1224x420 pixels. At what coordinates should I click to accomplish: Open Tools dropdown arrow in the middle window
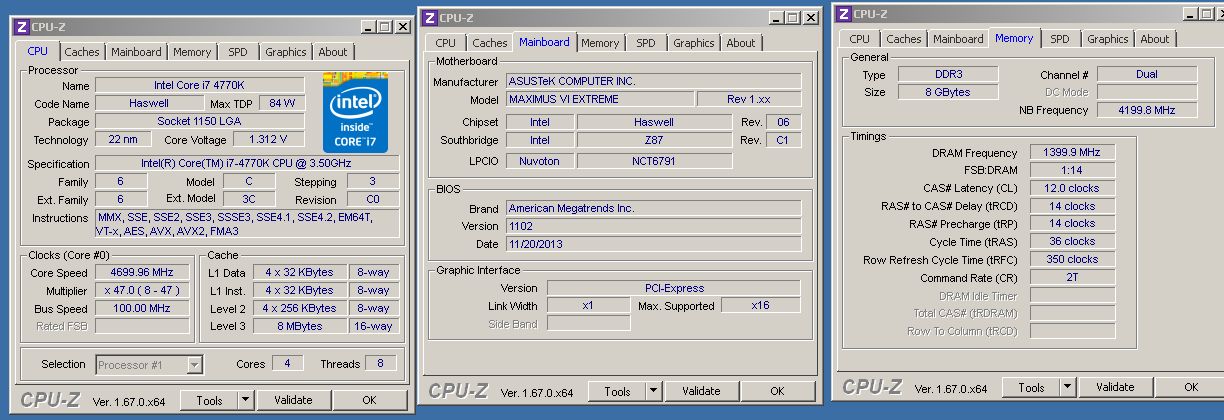click(653, 391)
